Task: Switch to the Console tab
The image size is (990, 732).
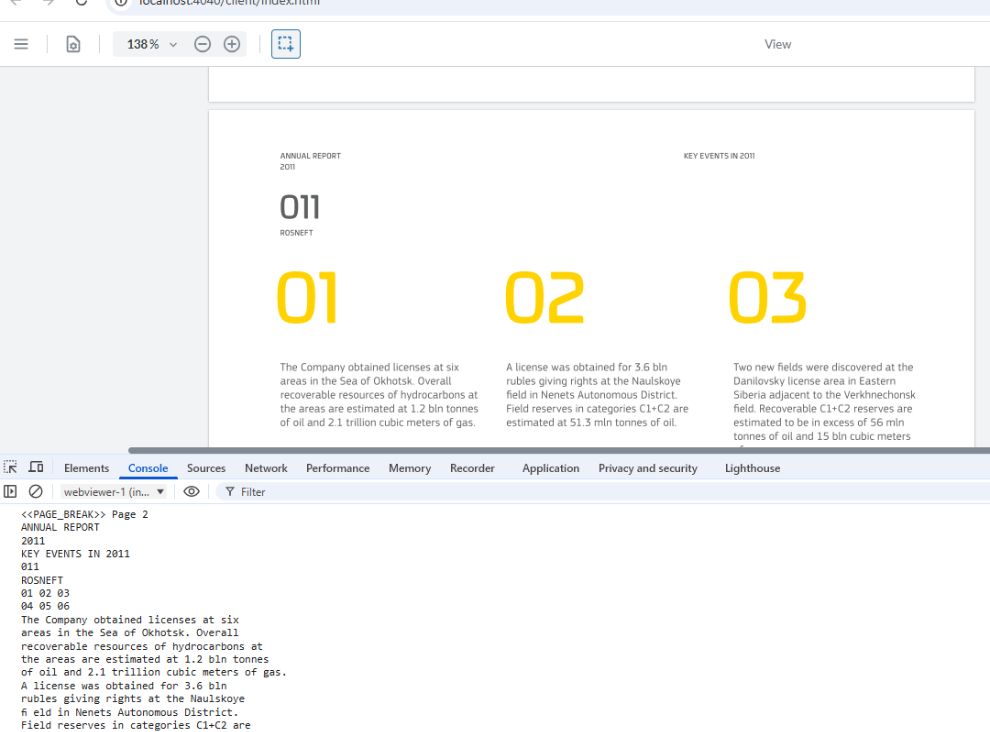Action: tap(148, 468)
